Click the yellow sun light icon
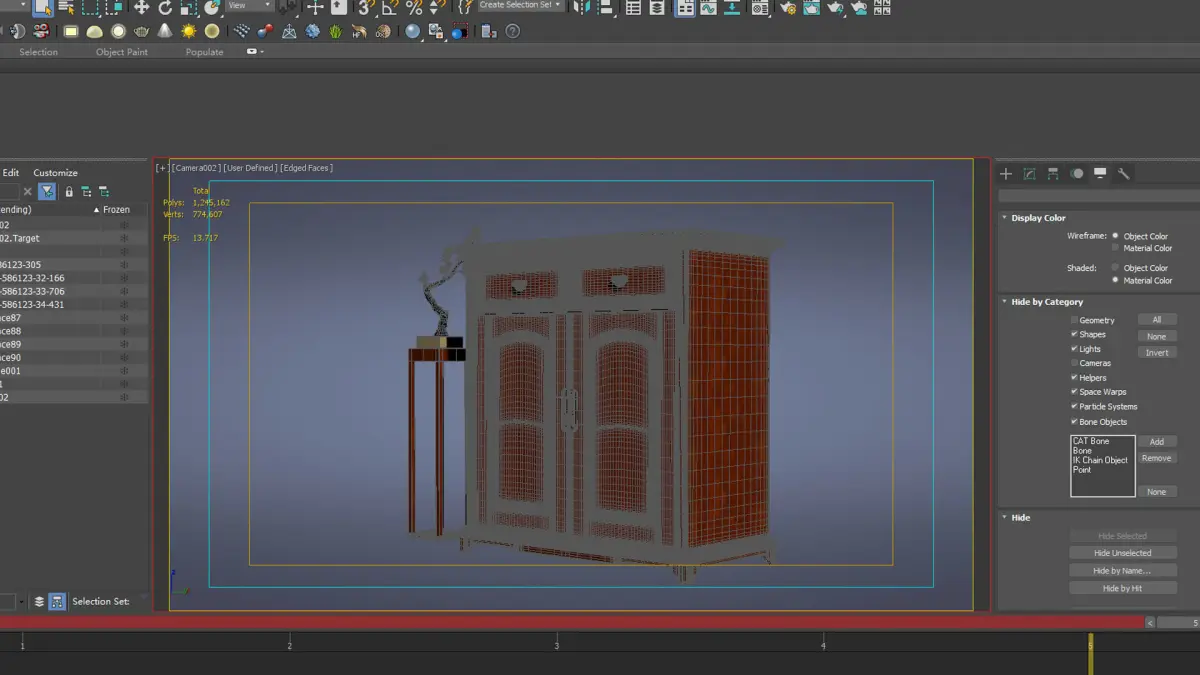 tap(188, 32)
